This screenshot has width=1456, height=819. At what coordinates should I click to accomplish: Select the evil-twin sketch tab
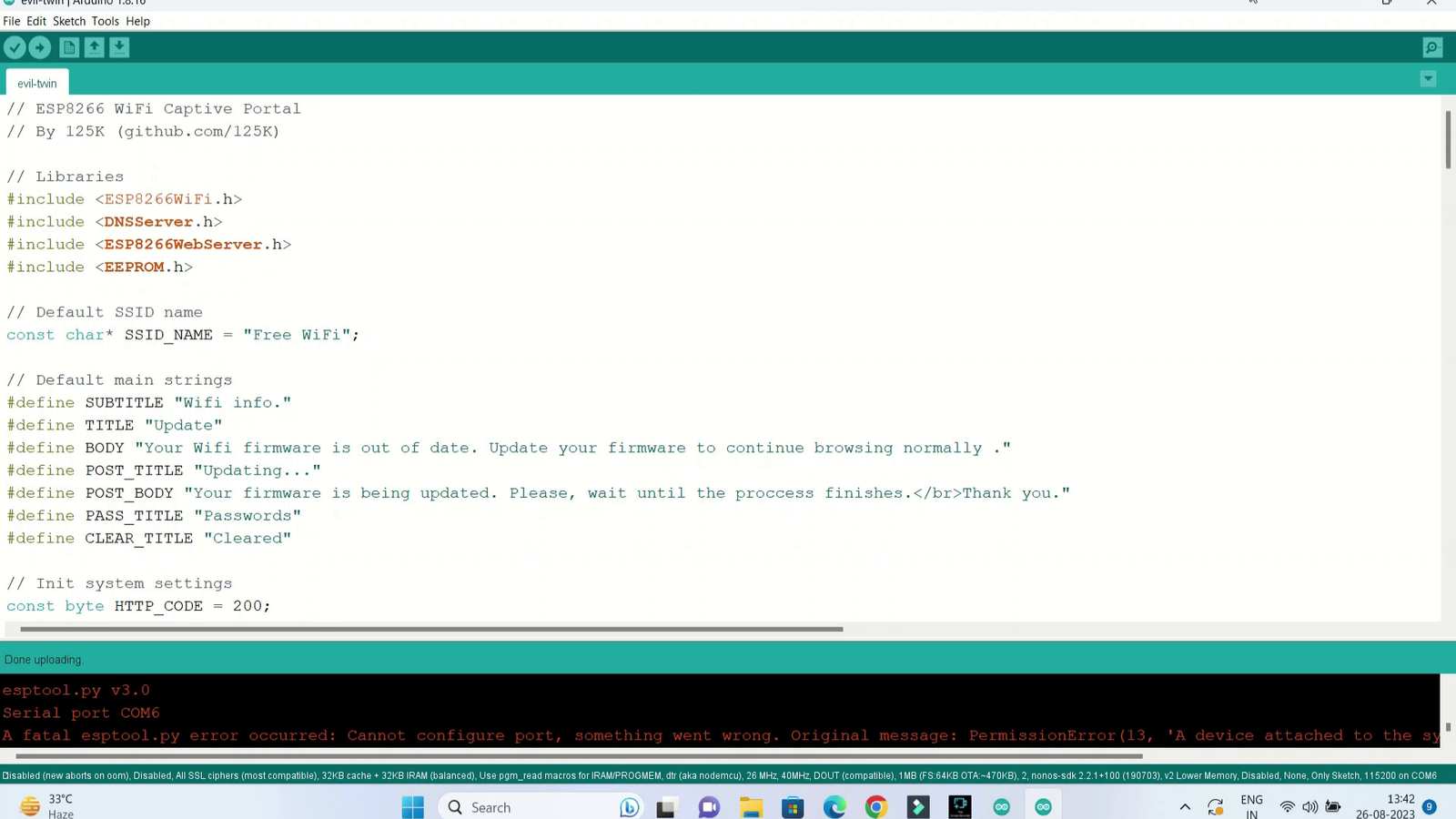pos(37,84)
